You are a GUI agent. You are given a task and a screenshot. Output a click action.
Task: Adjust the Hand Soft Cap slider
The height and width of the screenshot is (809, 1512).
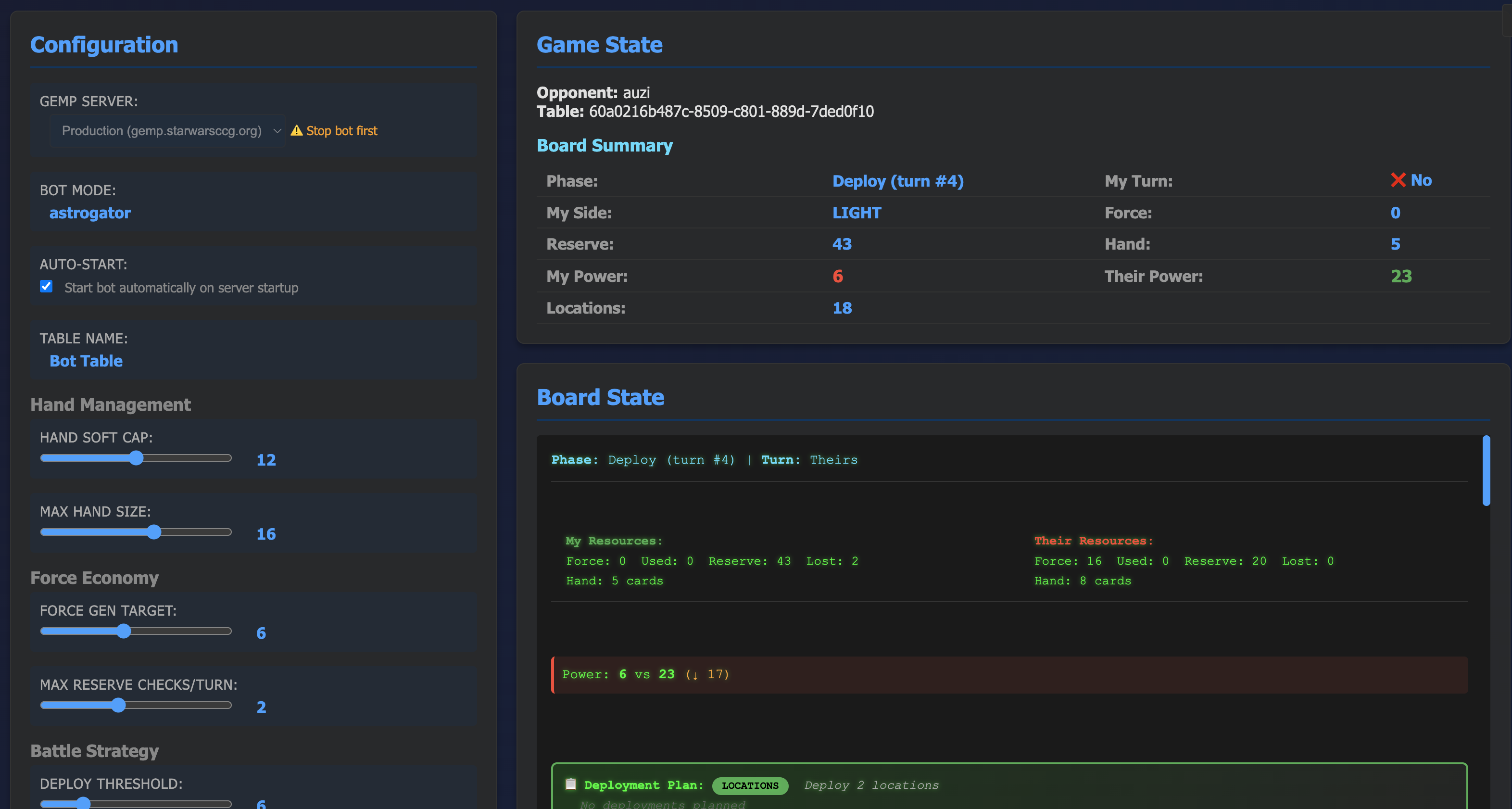click(136, 458)
